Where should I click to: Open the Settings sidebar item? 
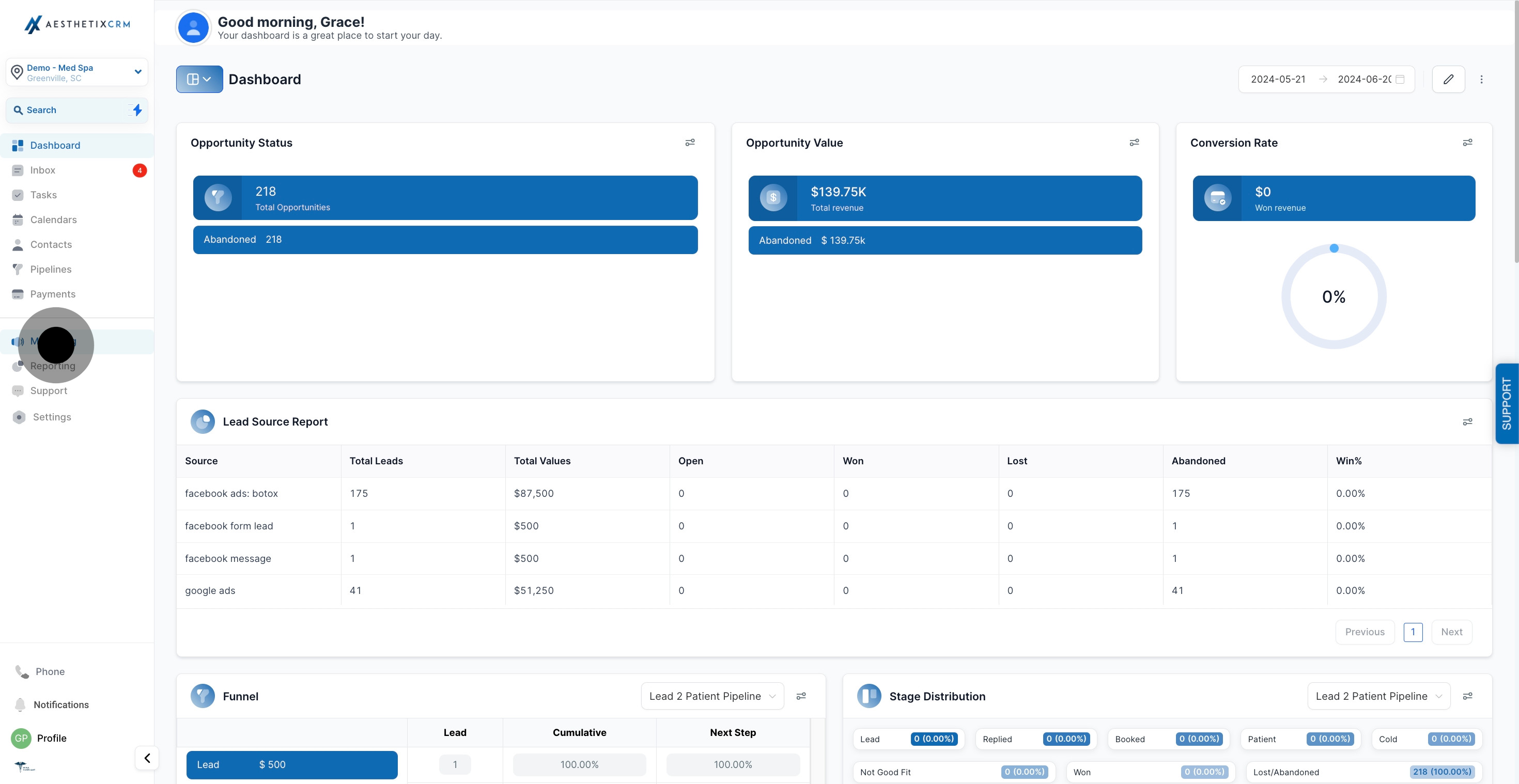point(52,417)
